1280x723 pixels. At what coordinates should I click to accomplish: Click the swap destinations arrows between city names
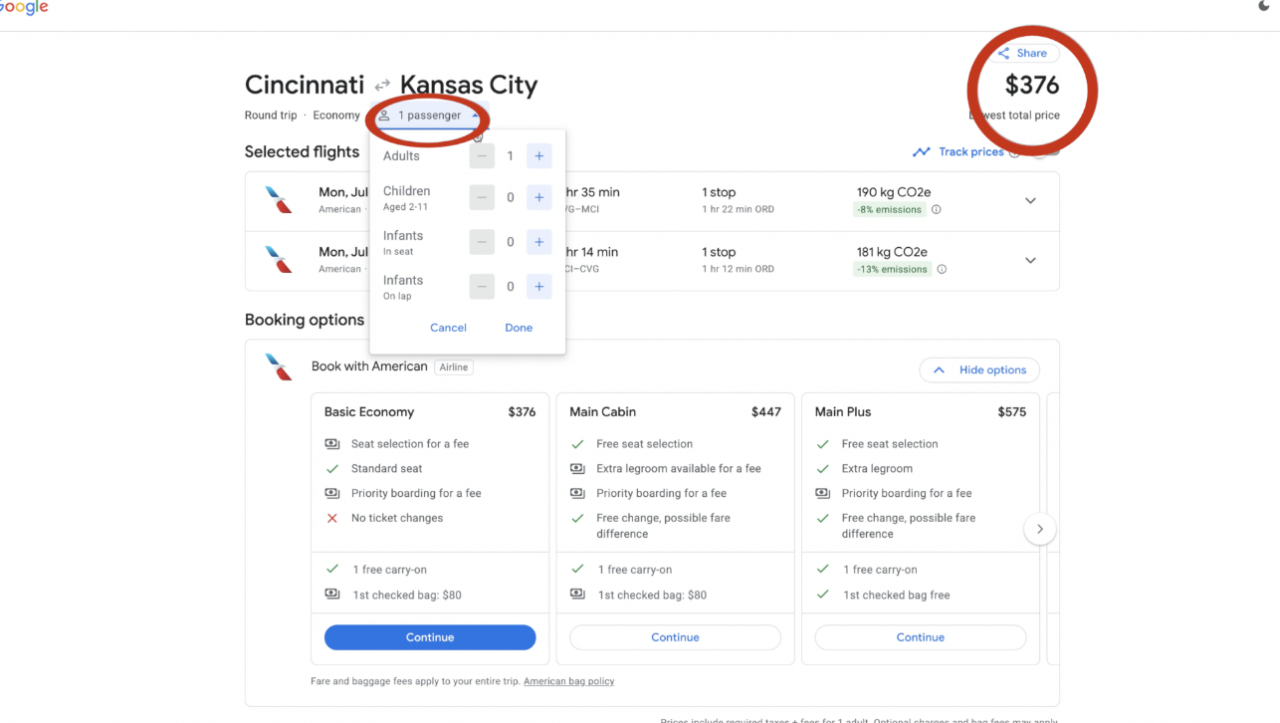coord(383,86)
